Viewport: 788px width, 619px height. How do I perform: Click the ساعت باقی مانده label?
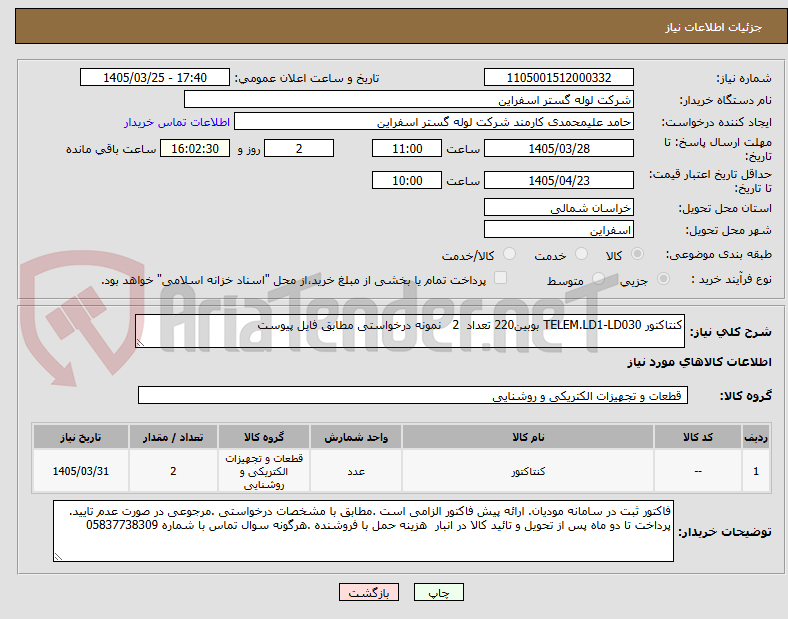111,149
